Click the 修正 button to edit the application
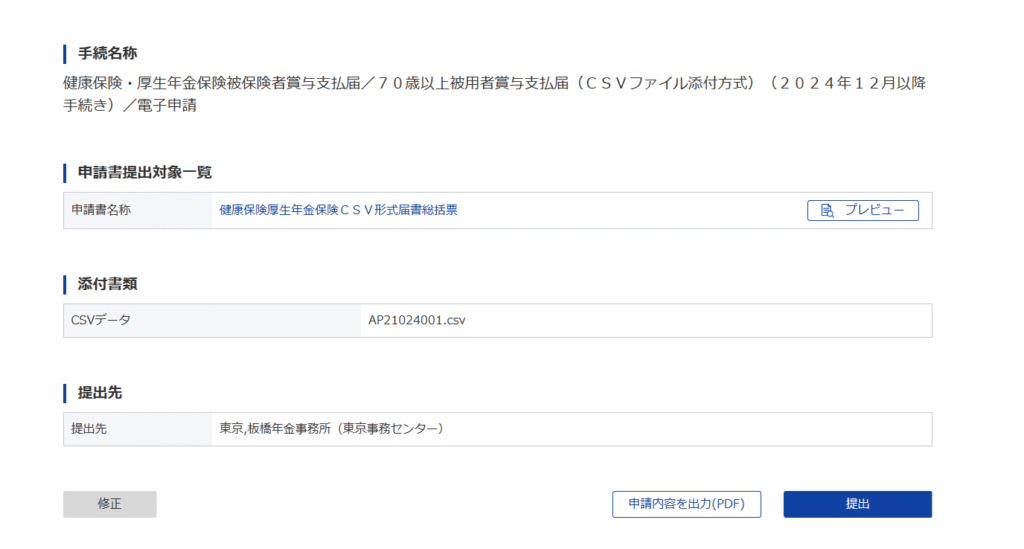 click(110, 504)
